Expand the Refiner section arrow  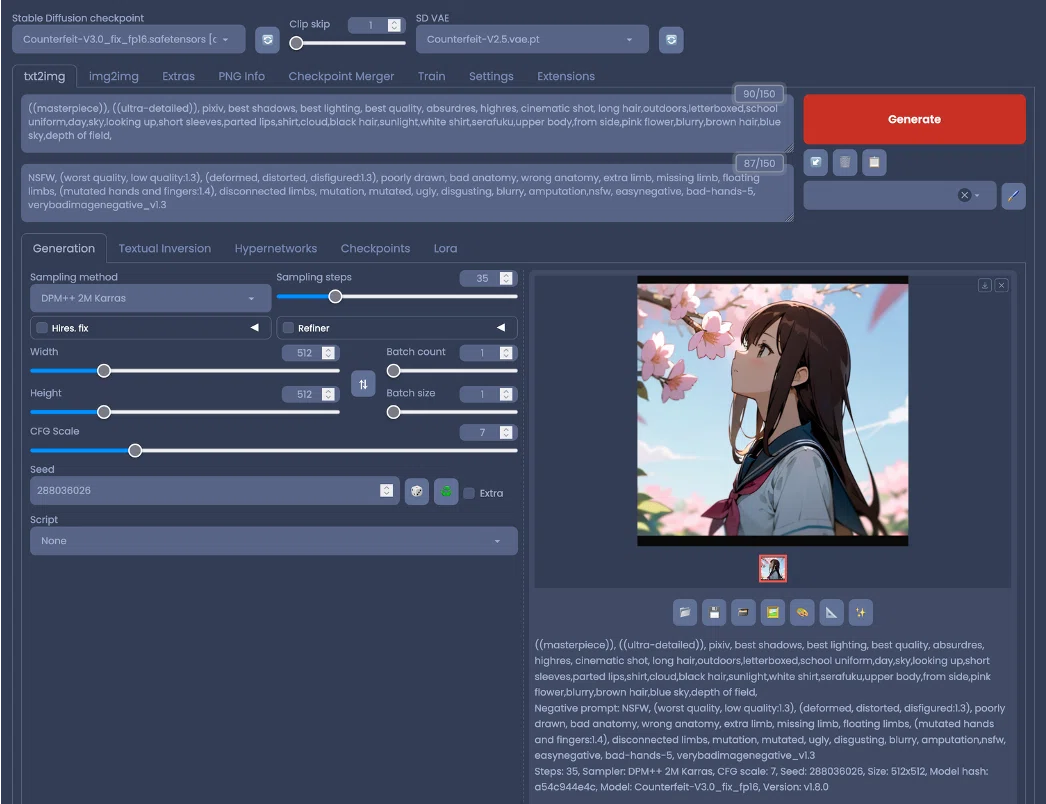coord(500,328)
